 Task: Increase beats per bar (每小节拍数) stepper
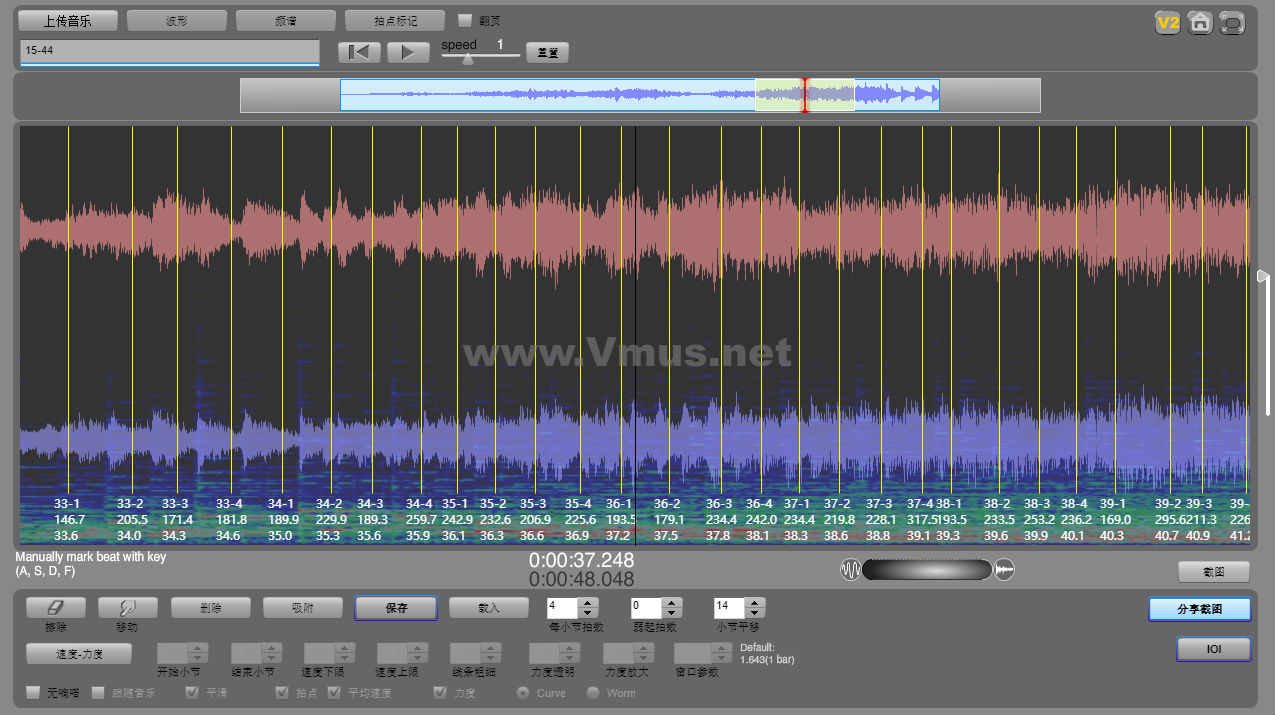coord(588,602)
